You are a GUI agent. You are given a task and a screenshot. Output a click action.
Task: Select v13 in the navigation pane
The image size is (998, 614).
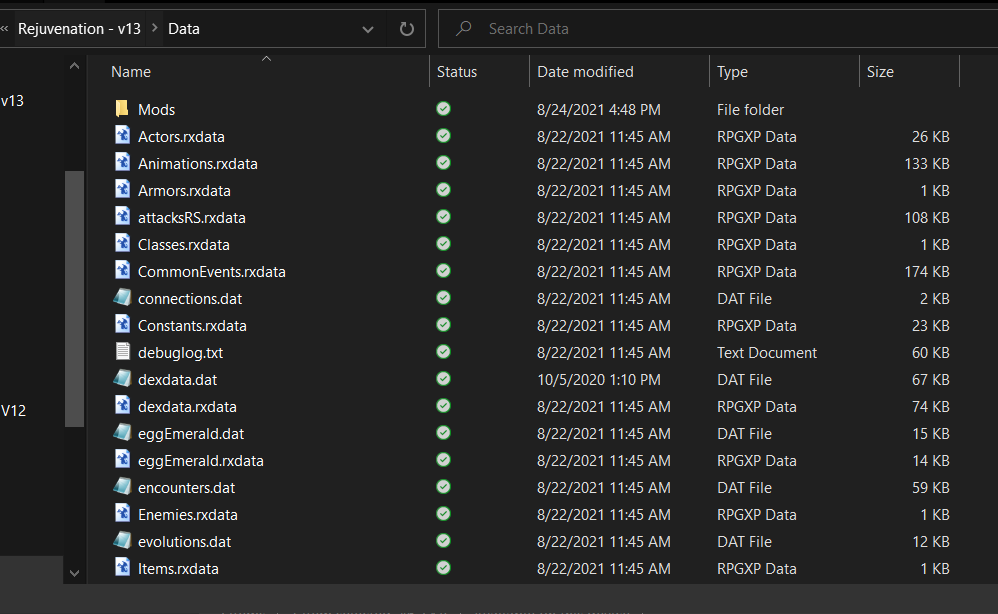[x=12, y=101]
